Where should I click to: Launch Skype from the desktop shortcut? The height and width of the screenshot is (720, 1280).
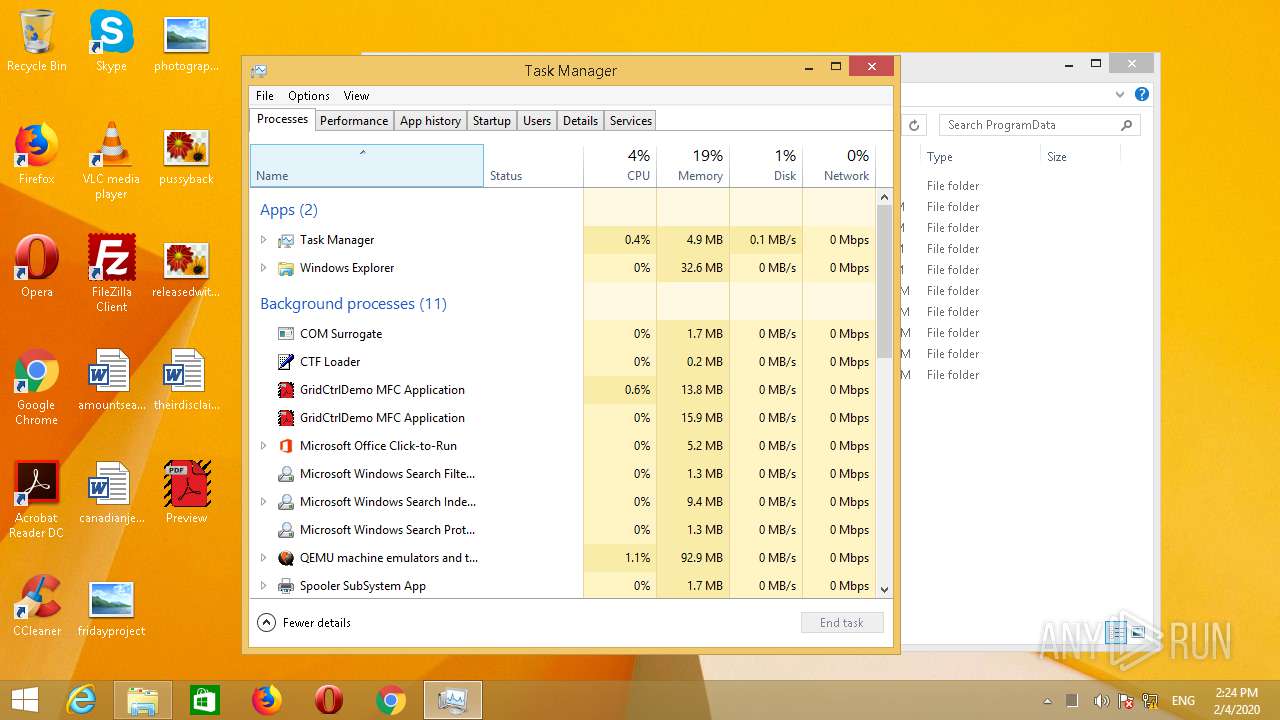click(x=111, y=40)
